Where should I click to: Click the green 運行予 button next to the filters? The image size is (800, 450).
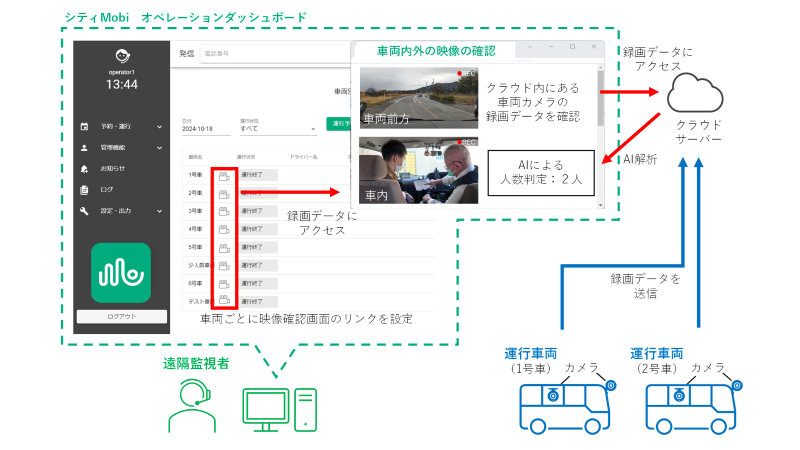coord(339,123)
